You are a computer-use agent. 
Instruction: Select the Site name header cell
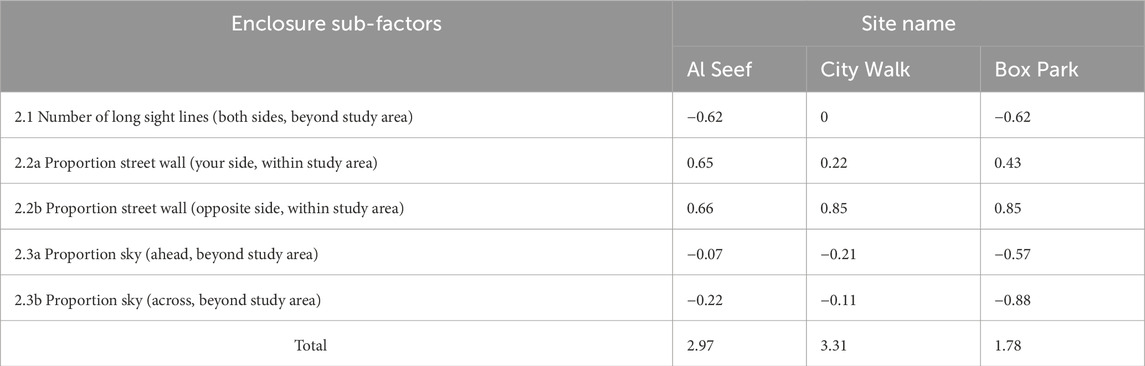[908, 24]
